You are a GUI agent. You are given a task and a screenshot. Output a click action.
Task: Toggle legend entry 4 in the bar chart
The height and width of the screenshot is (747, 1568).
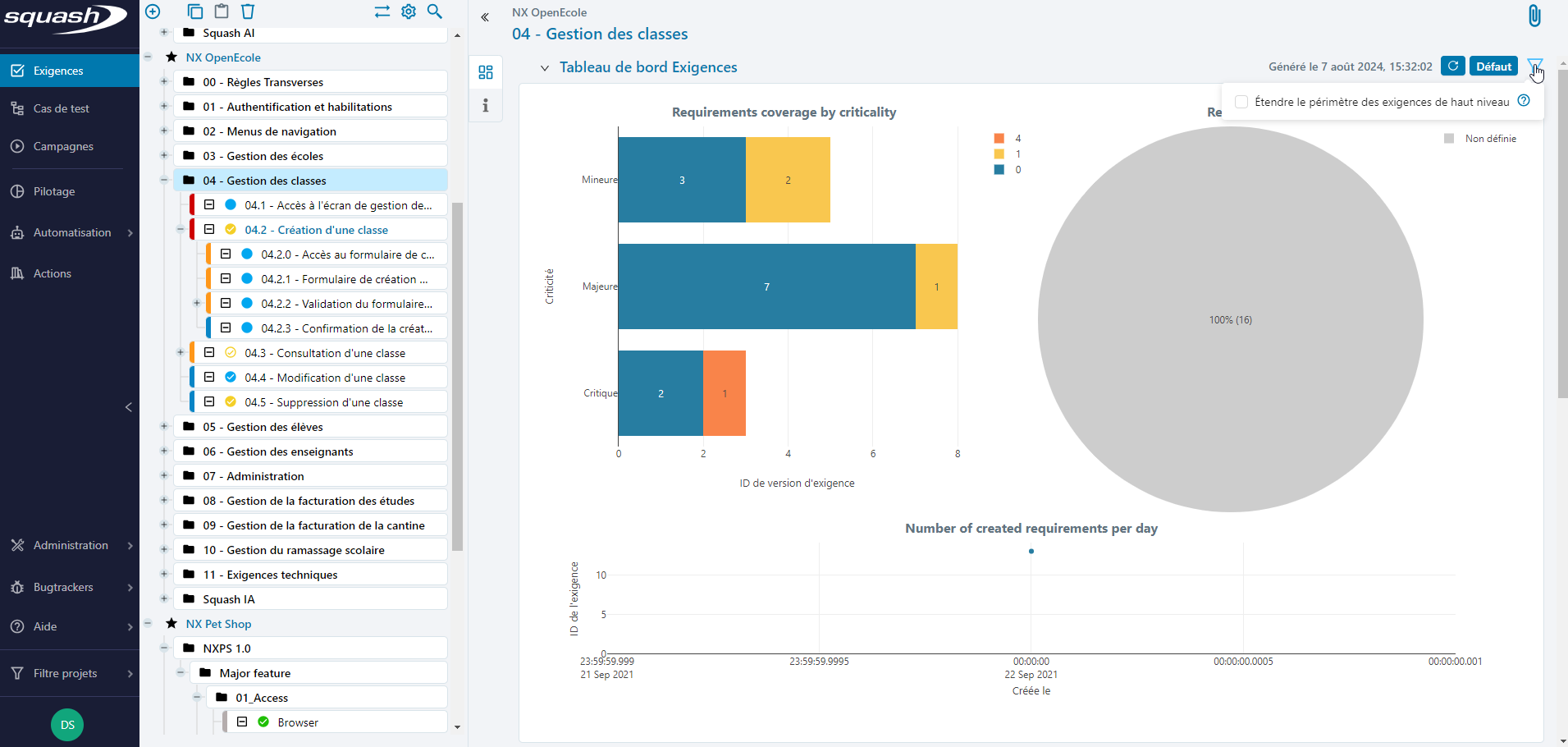coord(1007,139)
